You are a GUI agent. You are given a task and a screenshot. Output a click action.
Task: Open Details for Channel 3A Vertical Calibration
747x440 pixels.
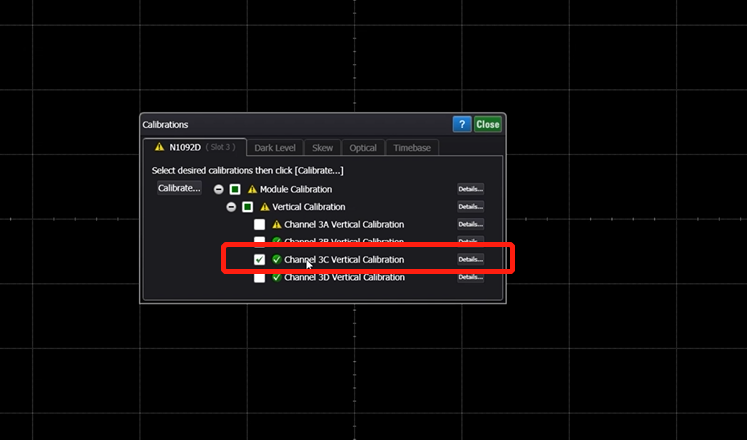click(471, 224)
